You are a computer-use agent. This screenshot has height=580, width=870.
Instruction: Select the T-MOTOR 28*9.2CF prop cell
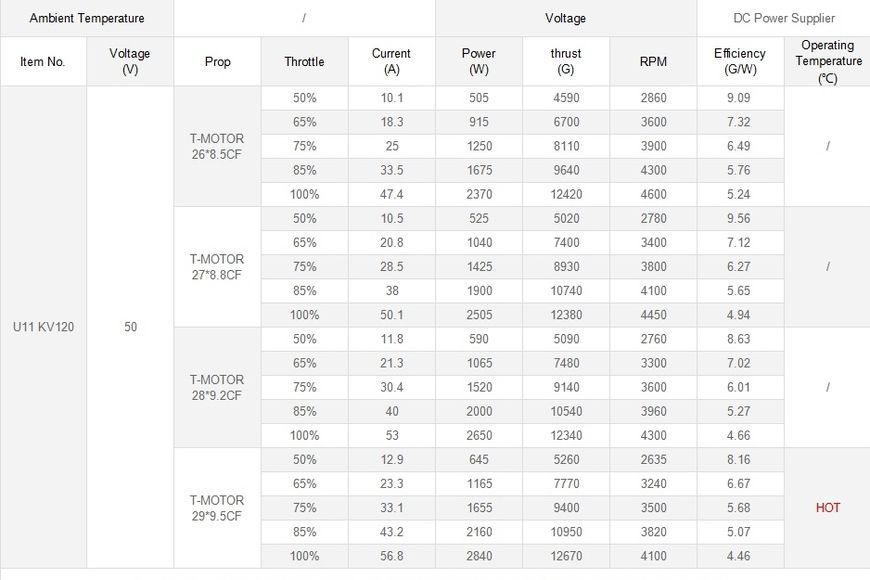(x=217, y=387)
